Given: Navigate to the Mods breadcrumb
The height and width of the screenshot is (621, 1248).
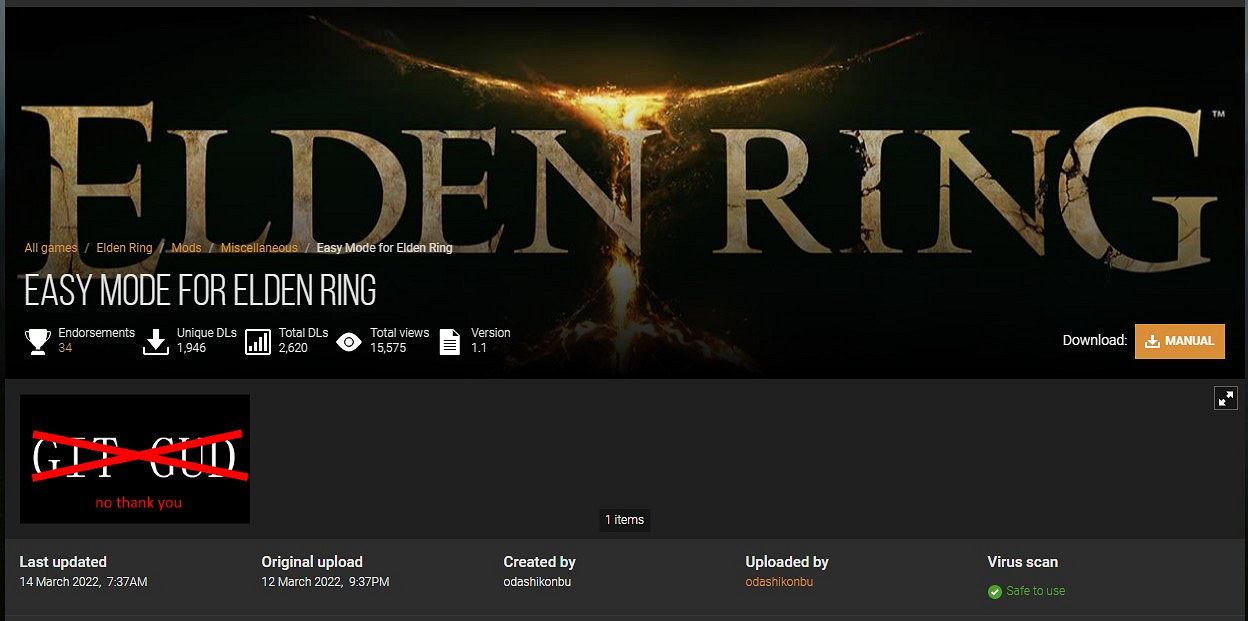Looking at the screenshot, I should click(186, 248).
